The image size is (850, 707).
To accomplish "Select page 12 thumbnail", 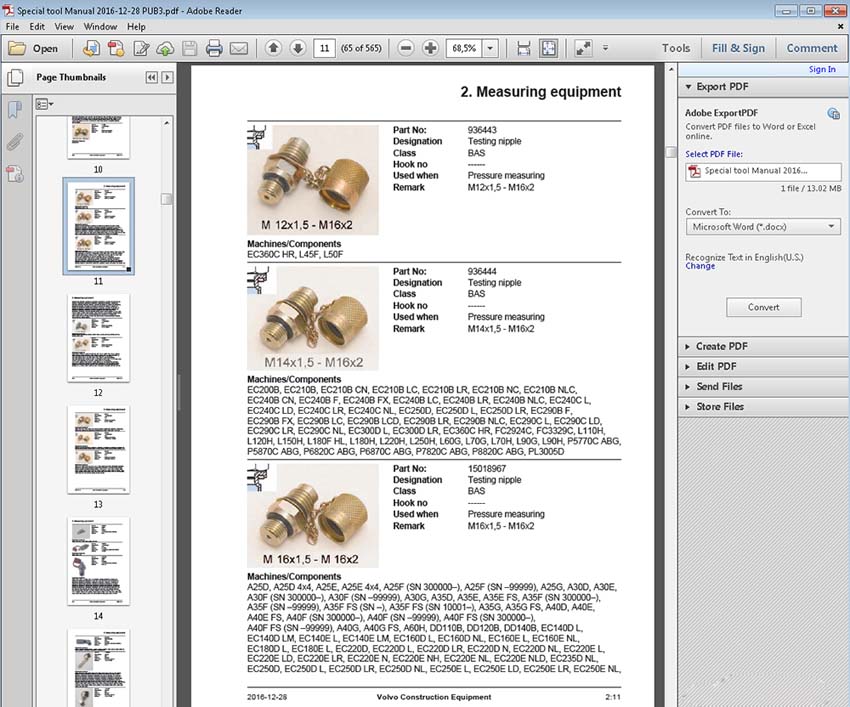I will 98,338.
